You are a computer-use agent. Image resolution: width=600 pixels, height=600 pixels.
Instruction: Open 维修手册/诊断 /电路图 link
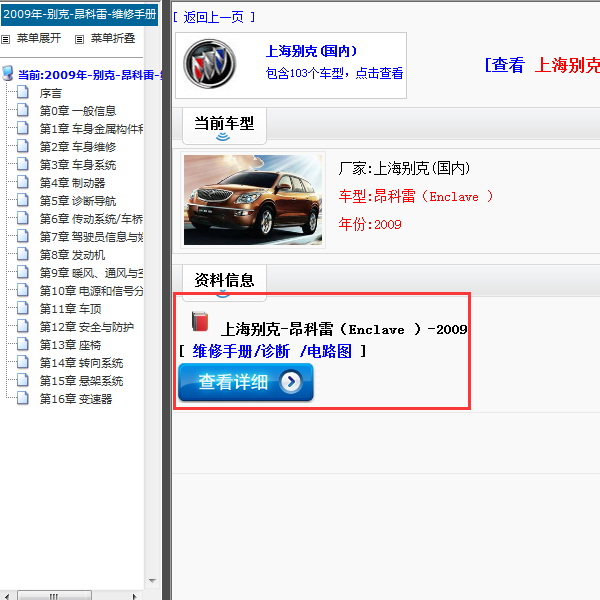tap(272, 351)
